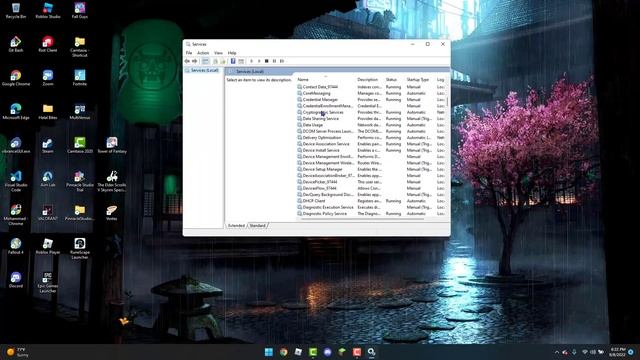Select DCOM Server Process Launcher service
The width and height of the screenshot is (640, 360).
[370, 131]
